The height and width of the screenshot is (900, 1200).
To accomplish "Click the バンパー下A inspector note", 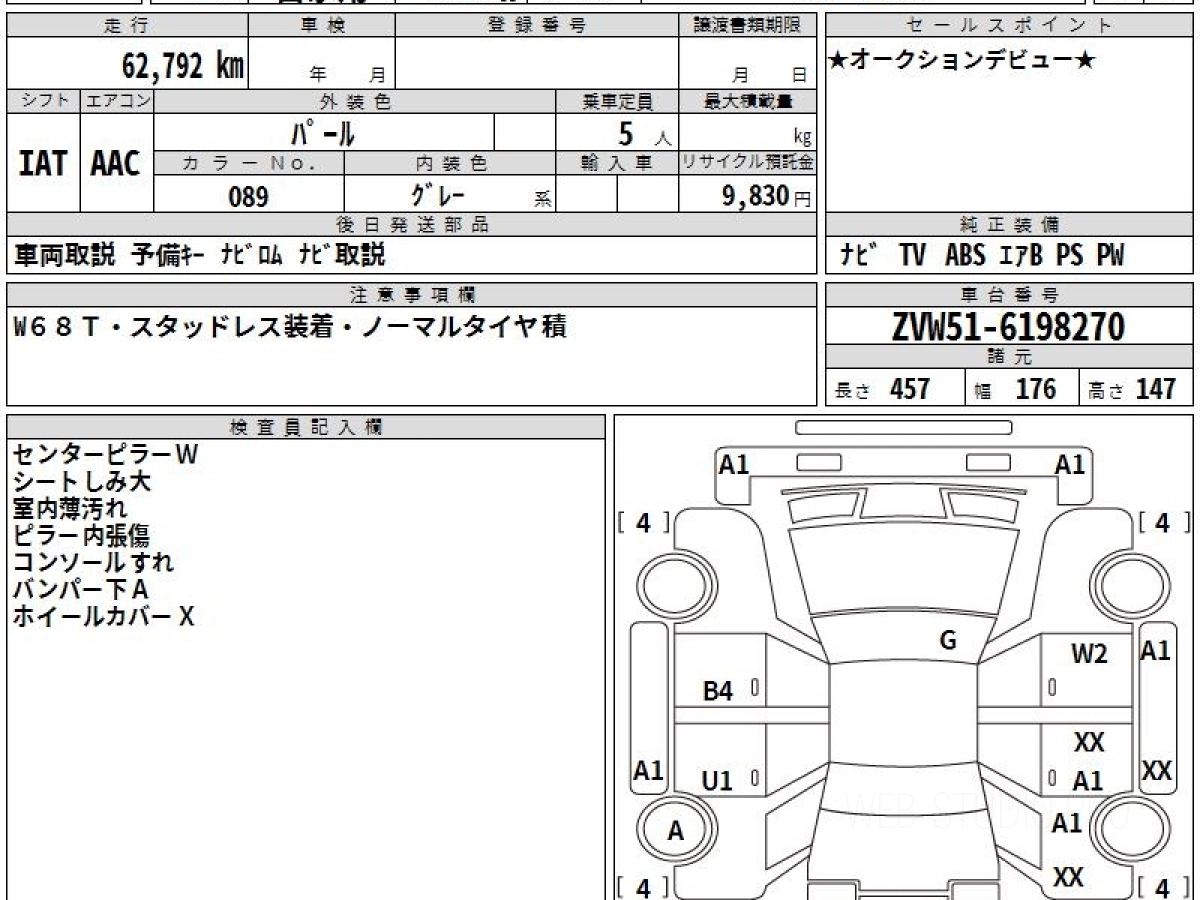I will [x=81, y=589].
